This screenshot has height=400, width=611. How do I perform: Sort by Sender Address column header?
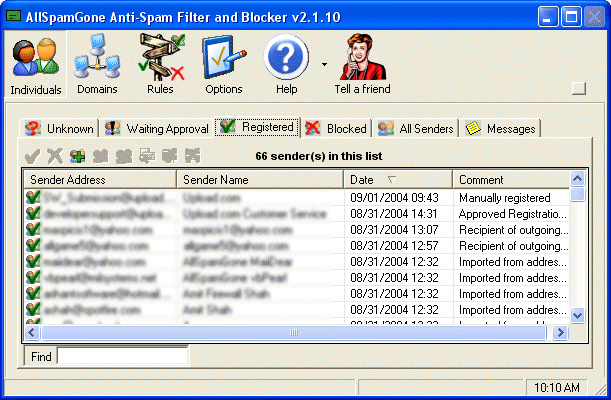click(x=100, y=180)
